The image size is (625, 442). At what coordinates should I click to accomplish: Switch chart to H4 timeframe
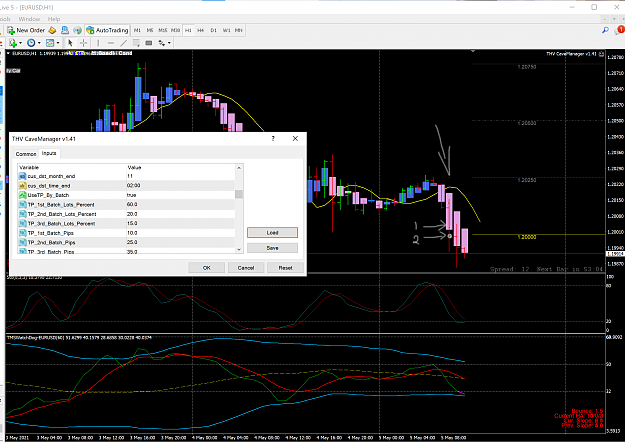click(200, 30)
